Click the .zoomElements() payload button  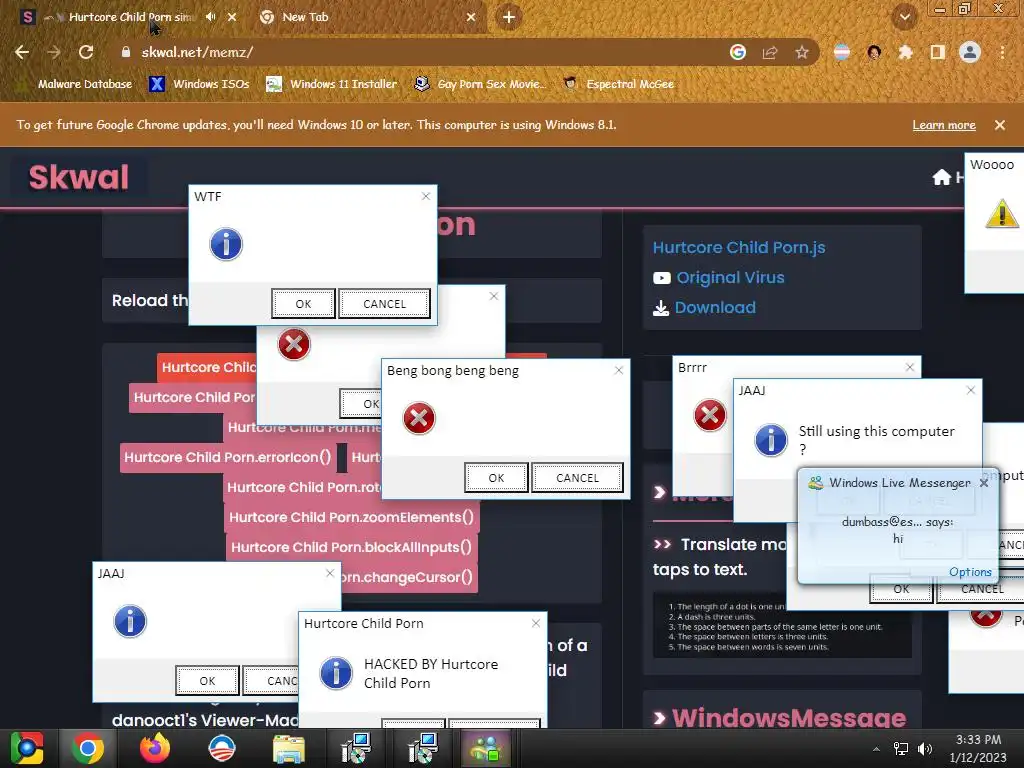(351, 517)
